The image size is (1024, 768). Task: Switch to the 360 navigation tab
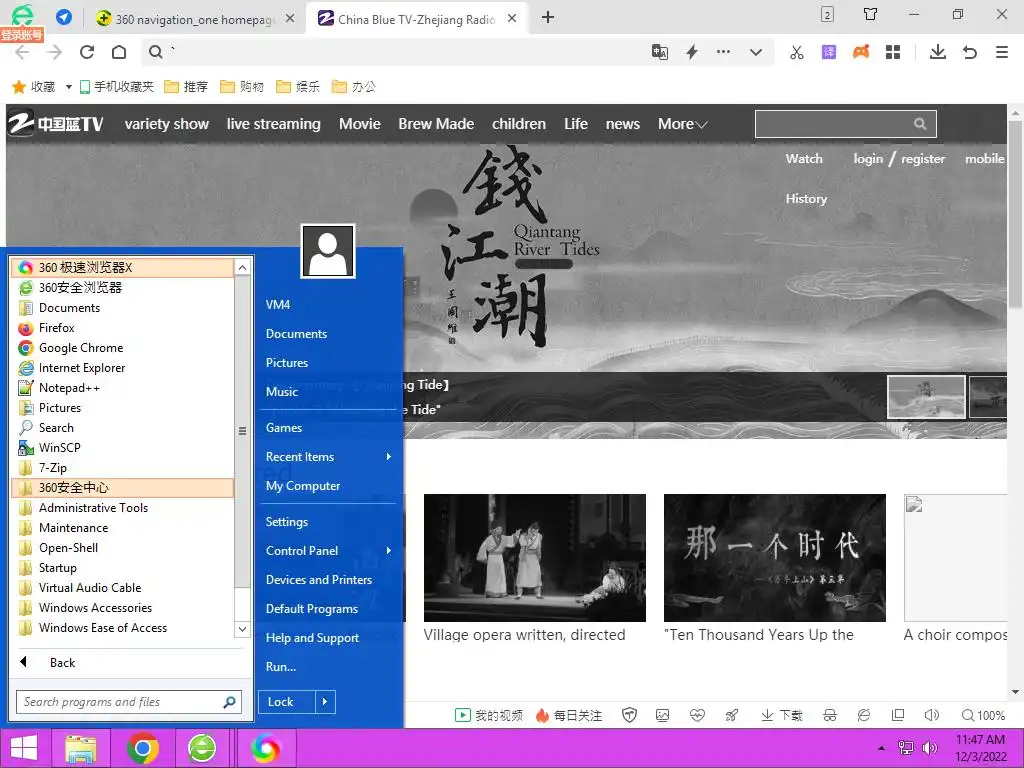pyautogui.click(x=195, y=19)
